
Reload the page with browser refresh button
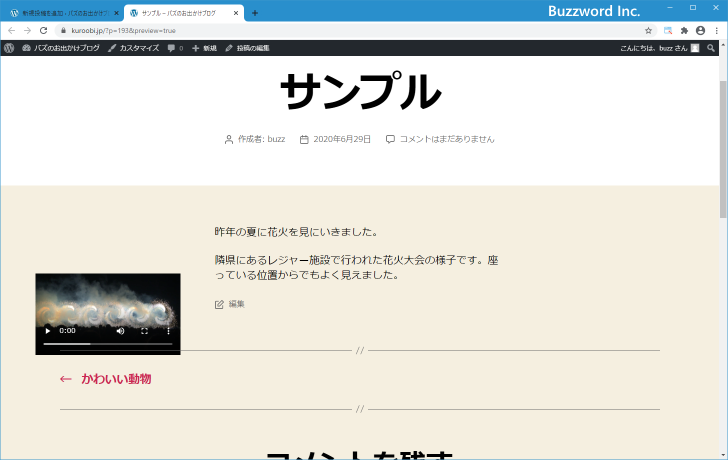point(43,30)
